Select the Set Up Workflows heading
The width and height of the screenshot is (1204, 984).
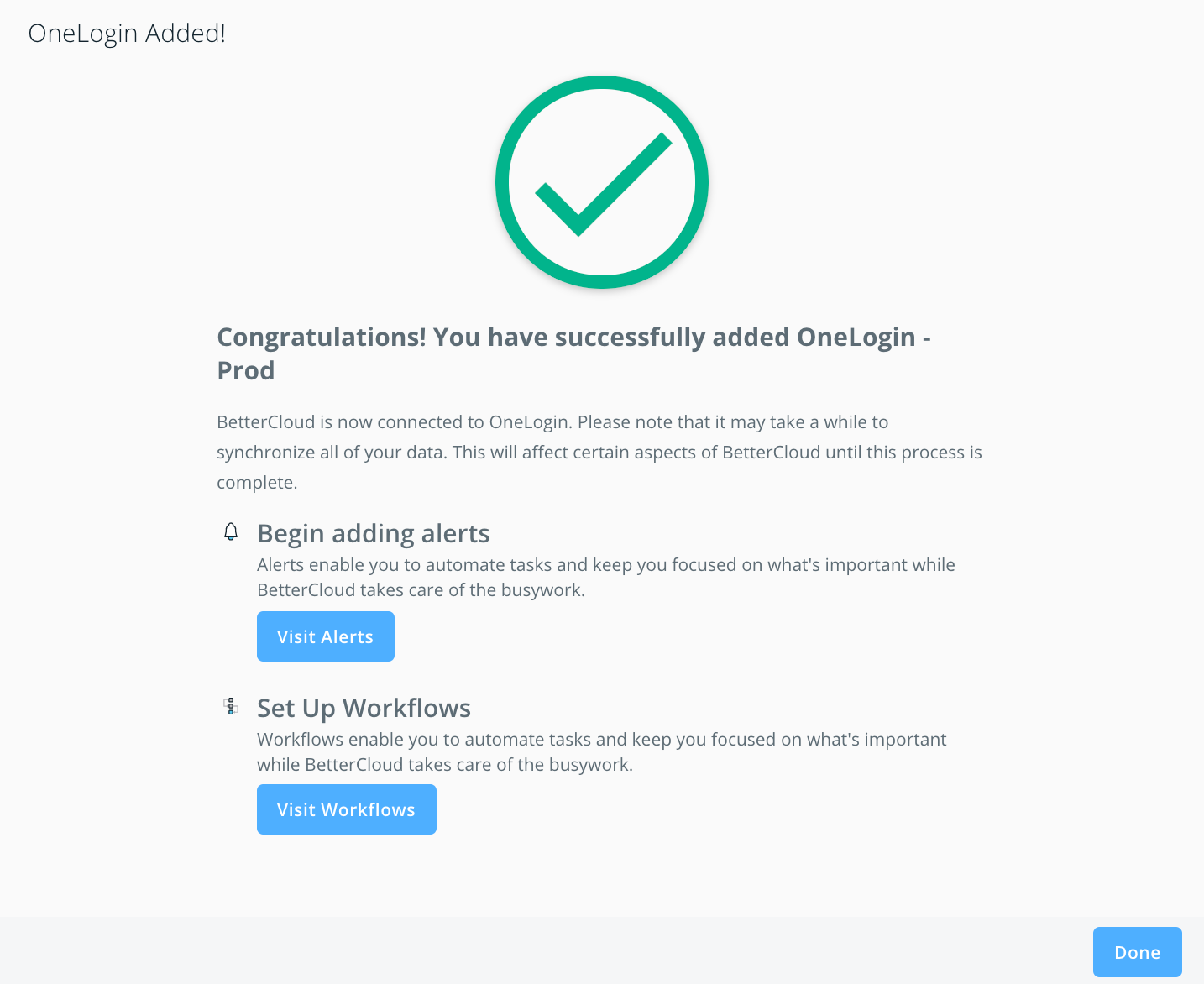click(364, 708)
